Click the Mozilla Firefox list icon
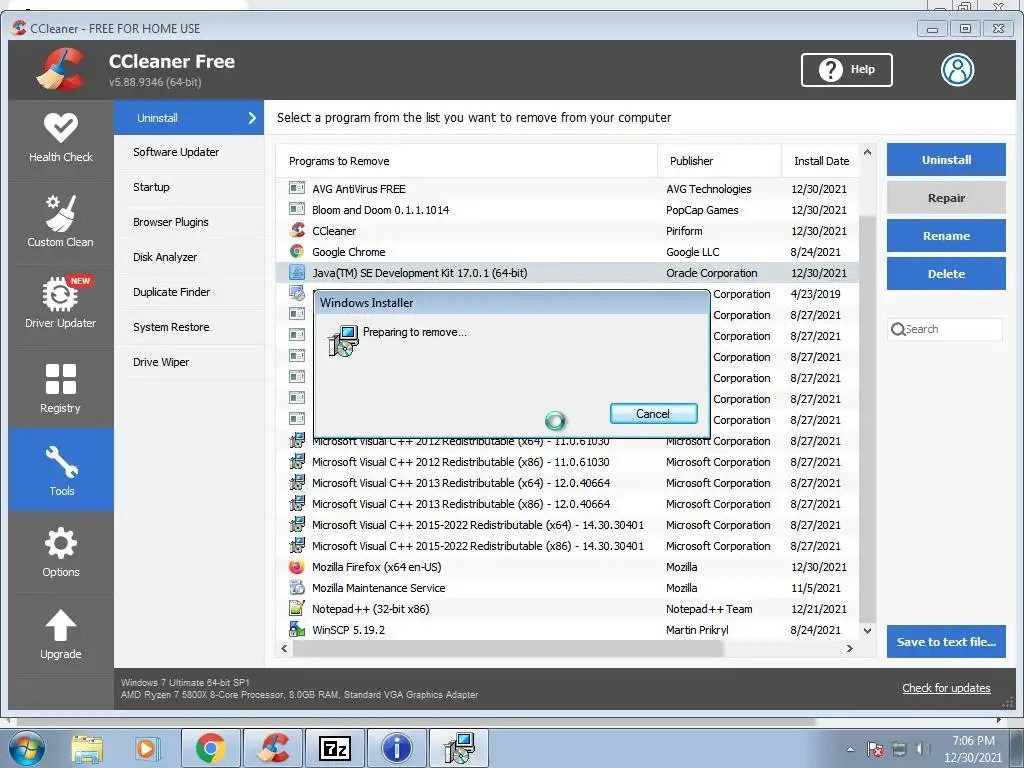Screen dimensions: 1024x768 click(x=296, y=567)
